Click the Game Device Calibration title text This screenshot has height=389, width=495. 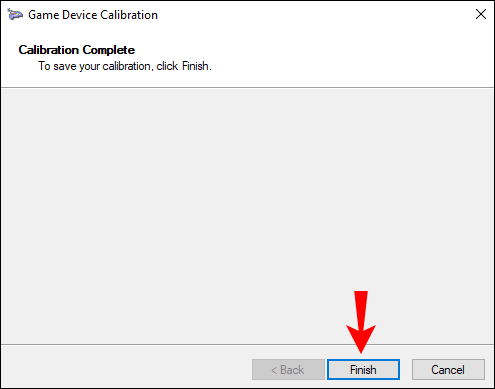tap(93, 15)
